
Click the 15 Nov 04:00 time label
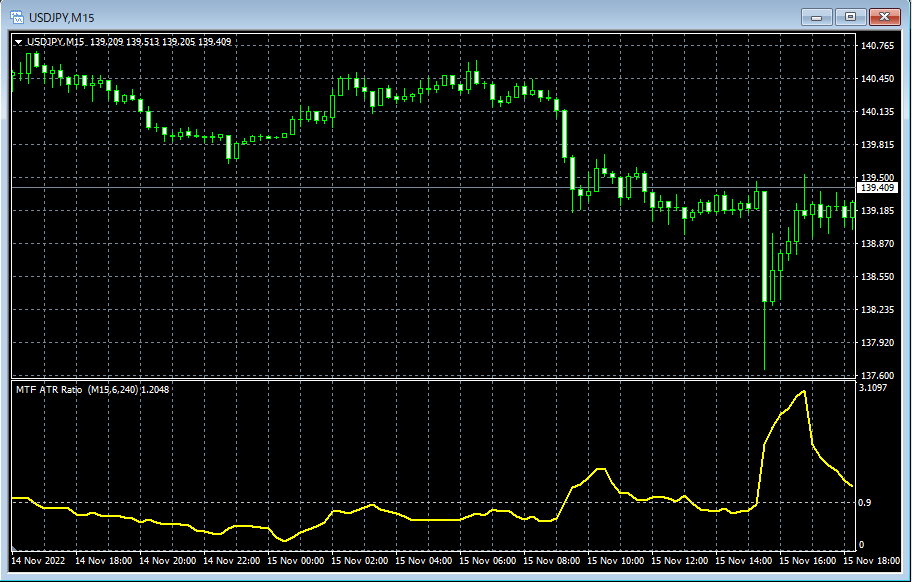424,560
